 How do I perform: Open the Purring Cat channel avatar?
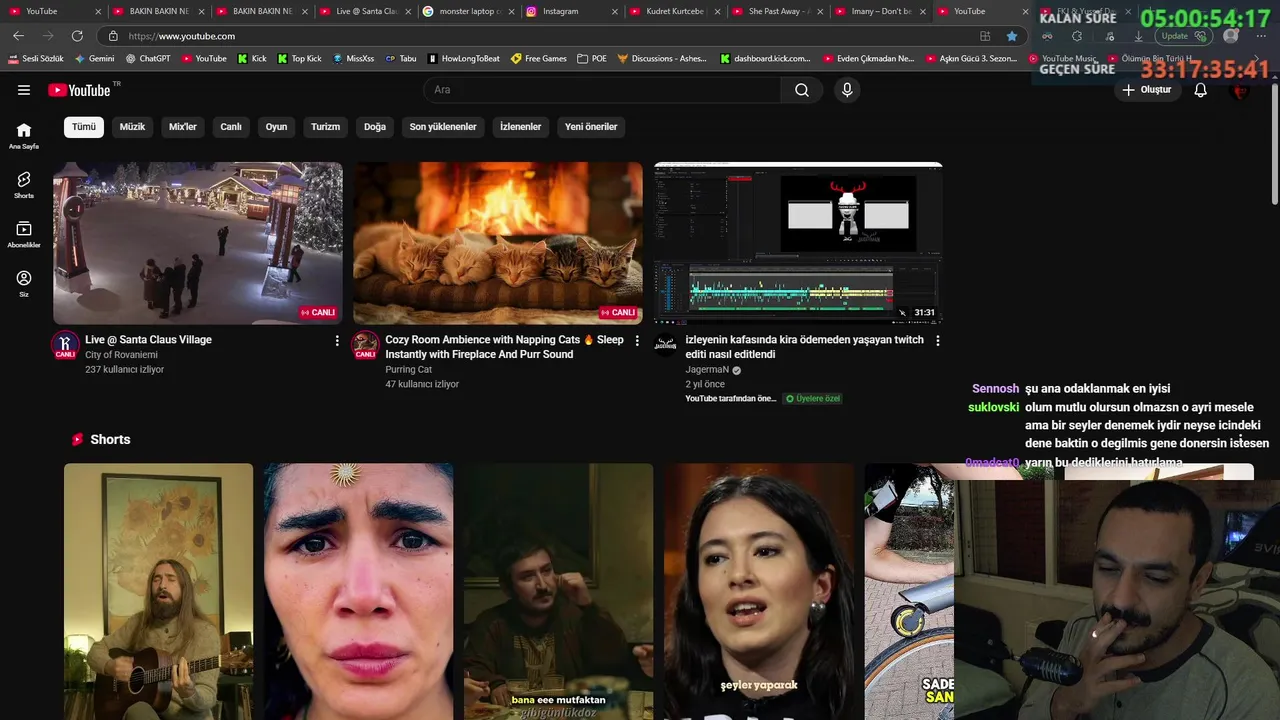point(365,345)
